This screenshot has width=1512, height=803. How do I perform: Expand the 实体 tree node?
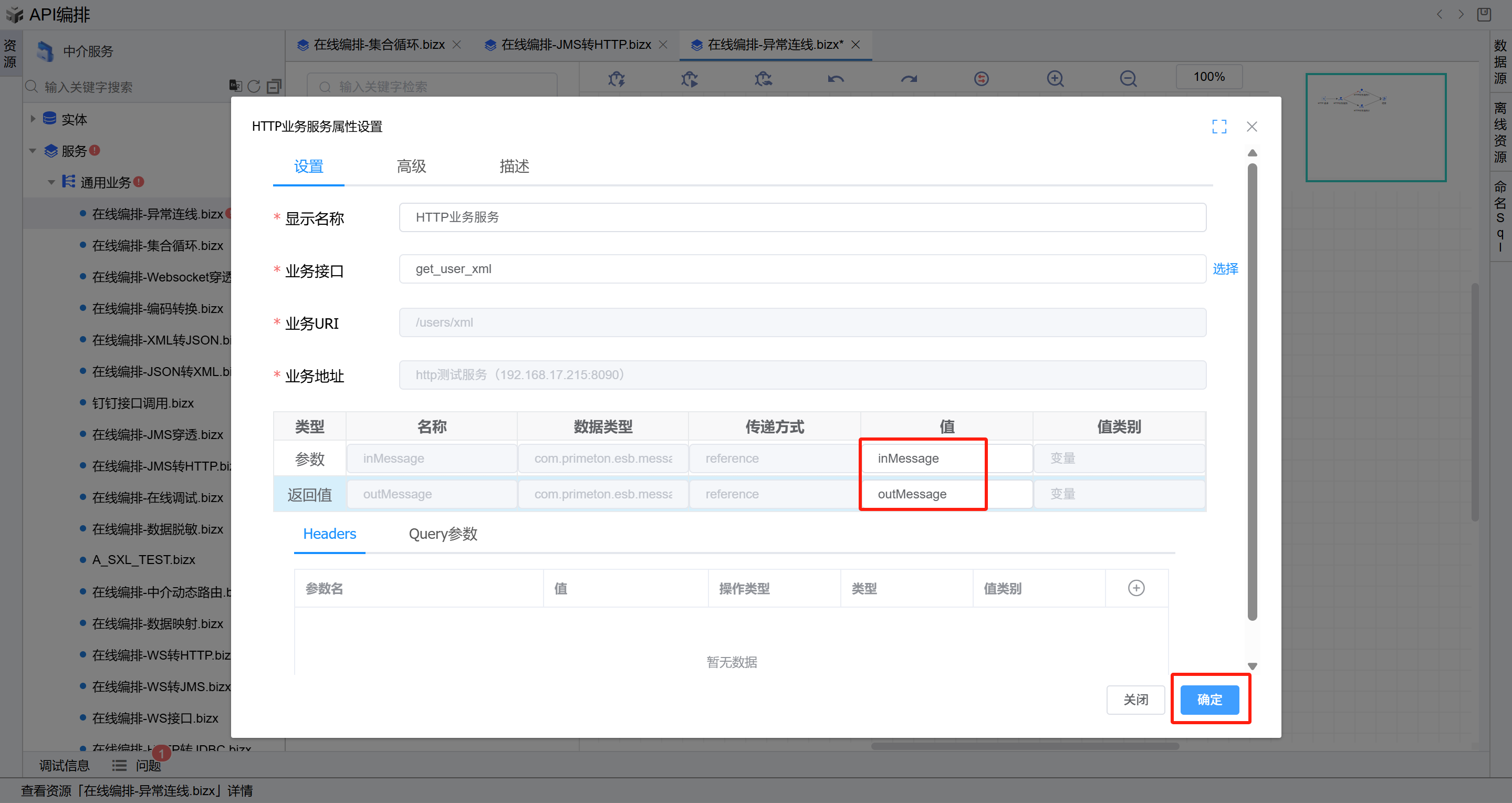pyautogui.click(x=33, y=119)
